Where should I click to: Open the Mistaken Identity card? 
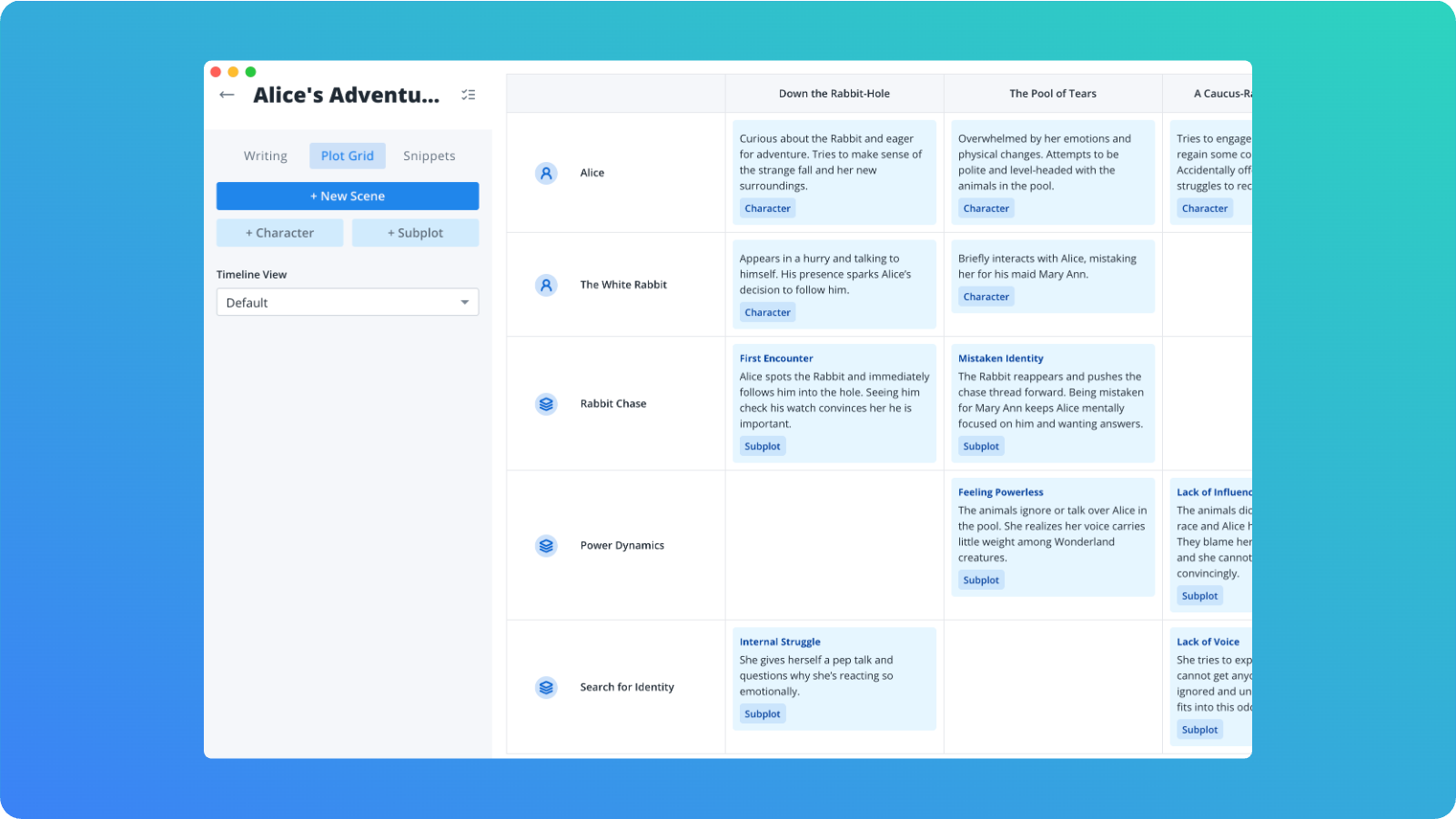pos(1052,402)
